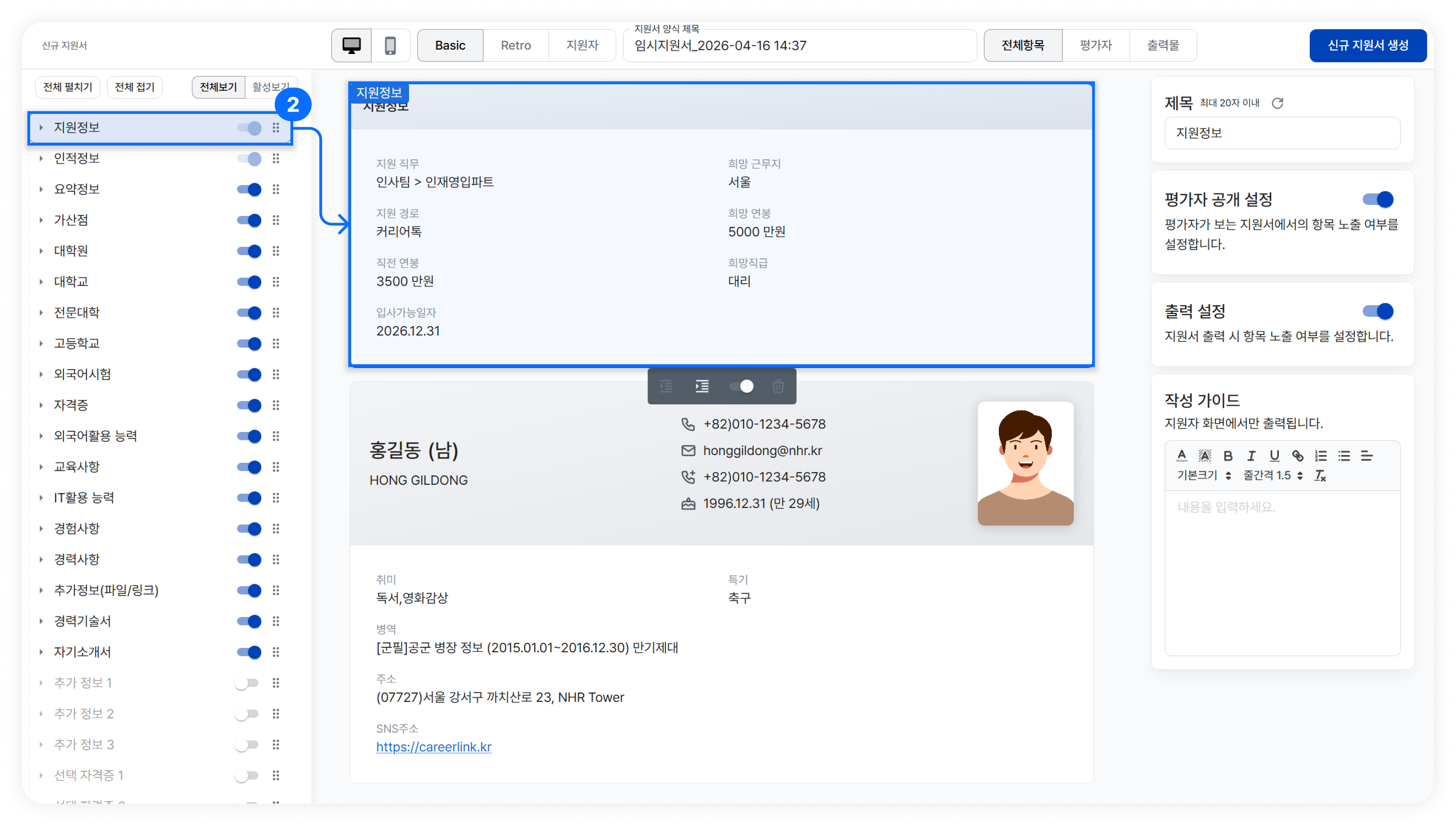
Task: Click the drag handle for 경력사항 row
Action: tap(276, 559)
